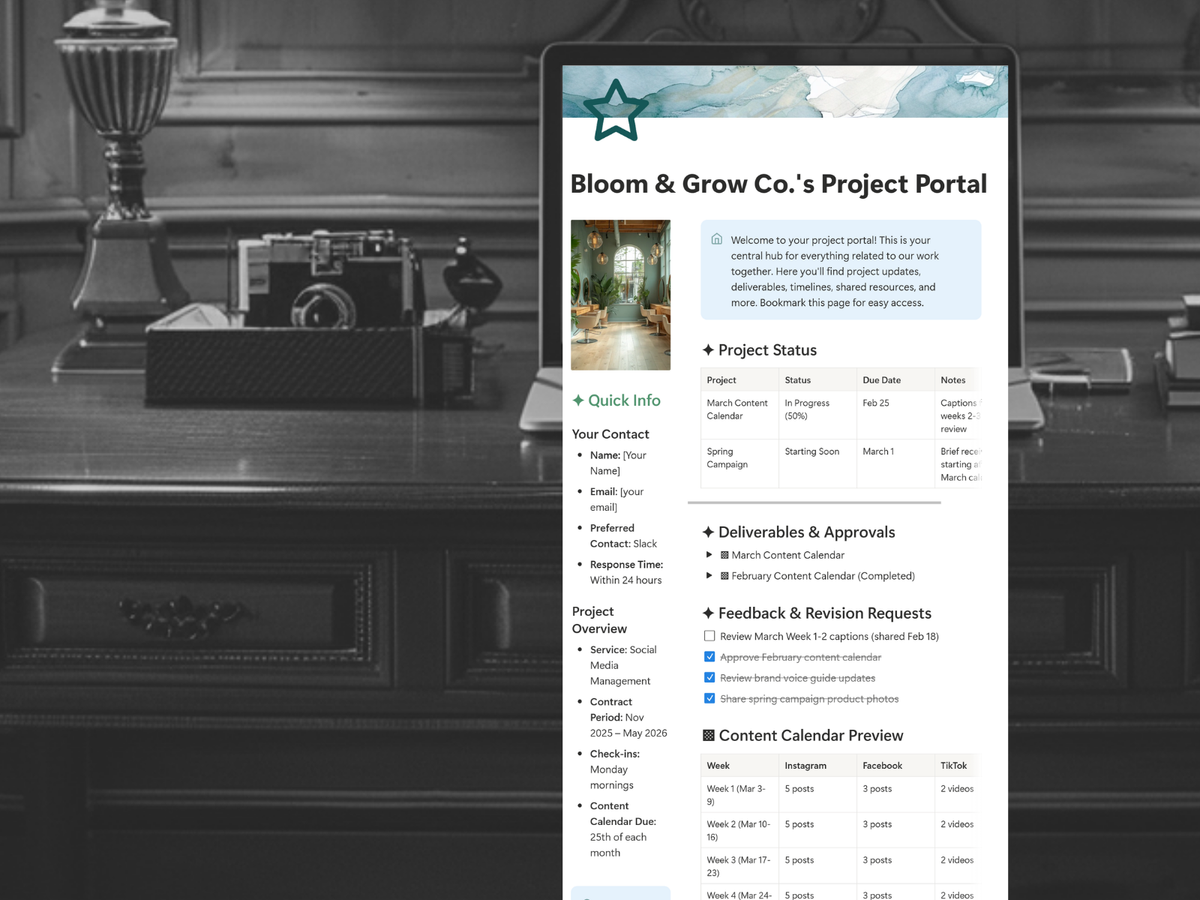Image resolution: width=1200 pixels, height=900 pixels.
Task: Check the Review March Week 1-2 captions box
Action: coord(709,636)
